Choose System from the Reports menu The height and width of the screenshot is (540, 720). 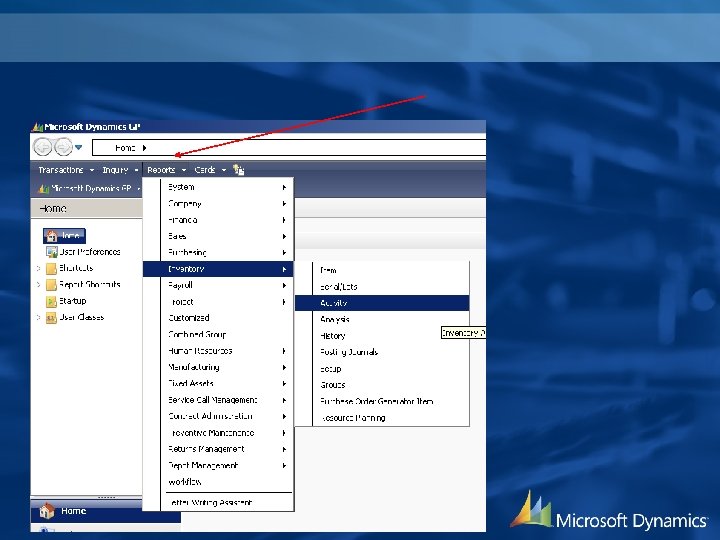click(x=218, y=187)
